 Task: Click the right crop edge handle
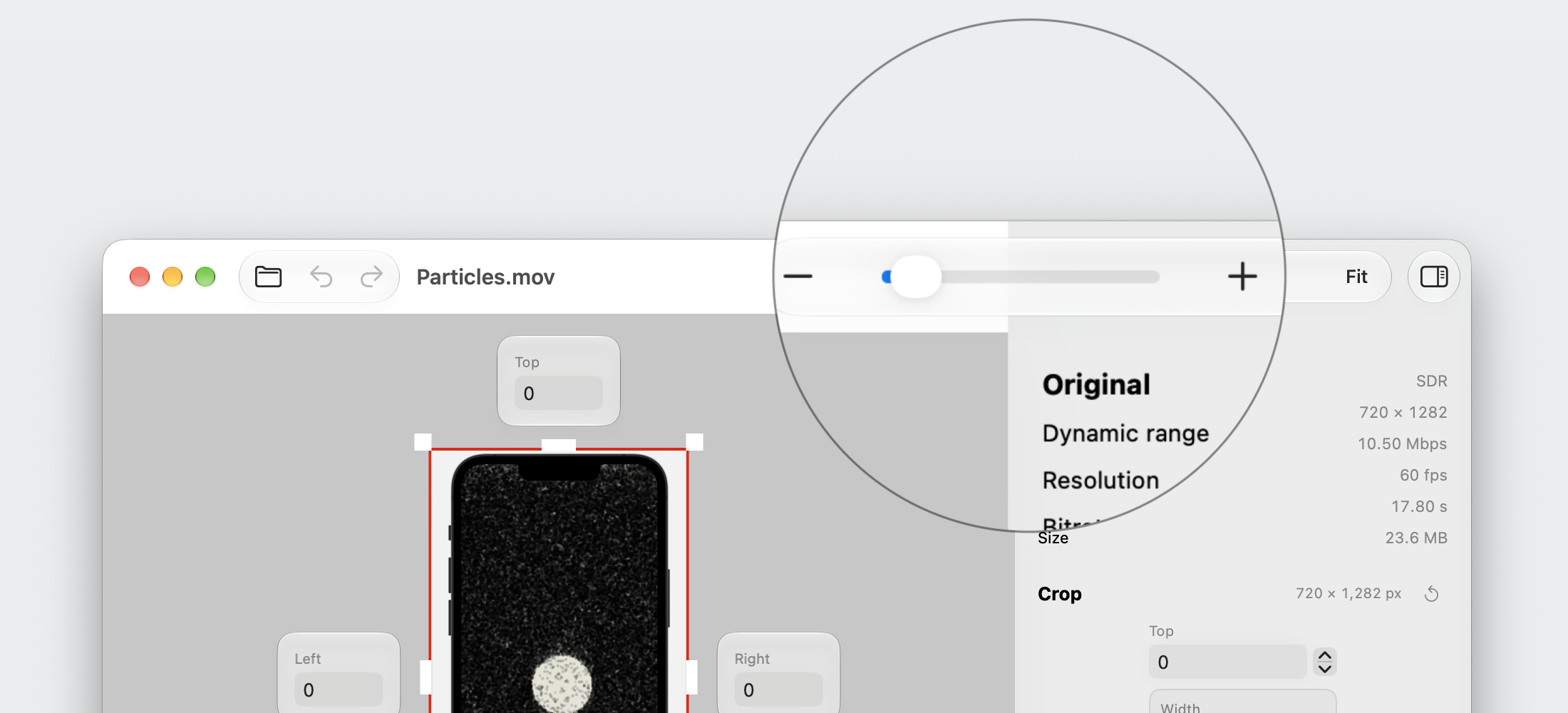click(691, 677)
